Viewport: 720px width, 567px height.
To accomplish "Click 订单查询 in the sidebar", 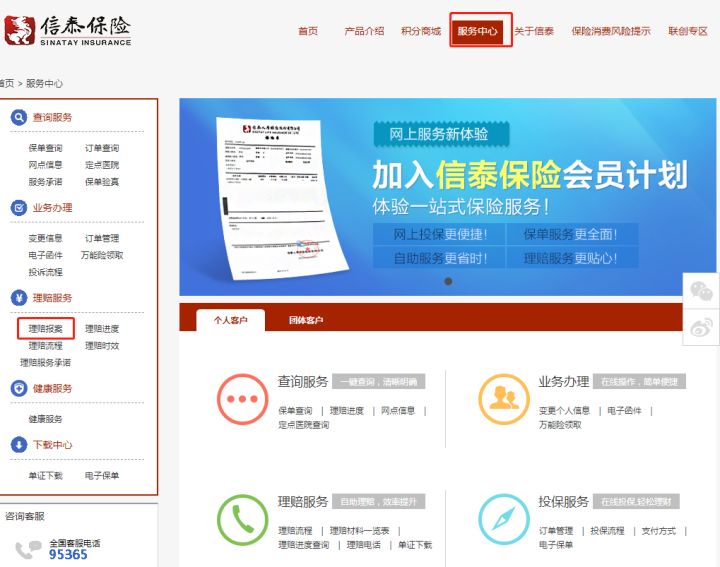I will click(x=102, y=148).
